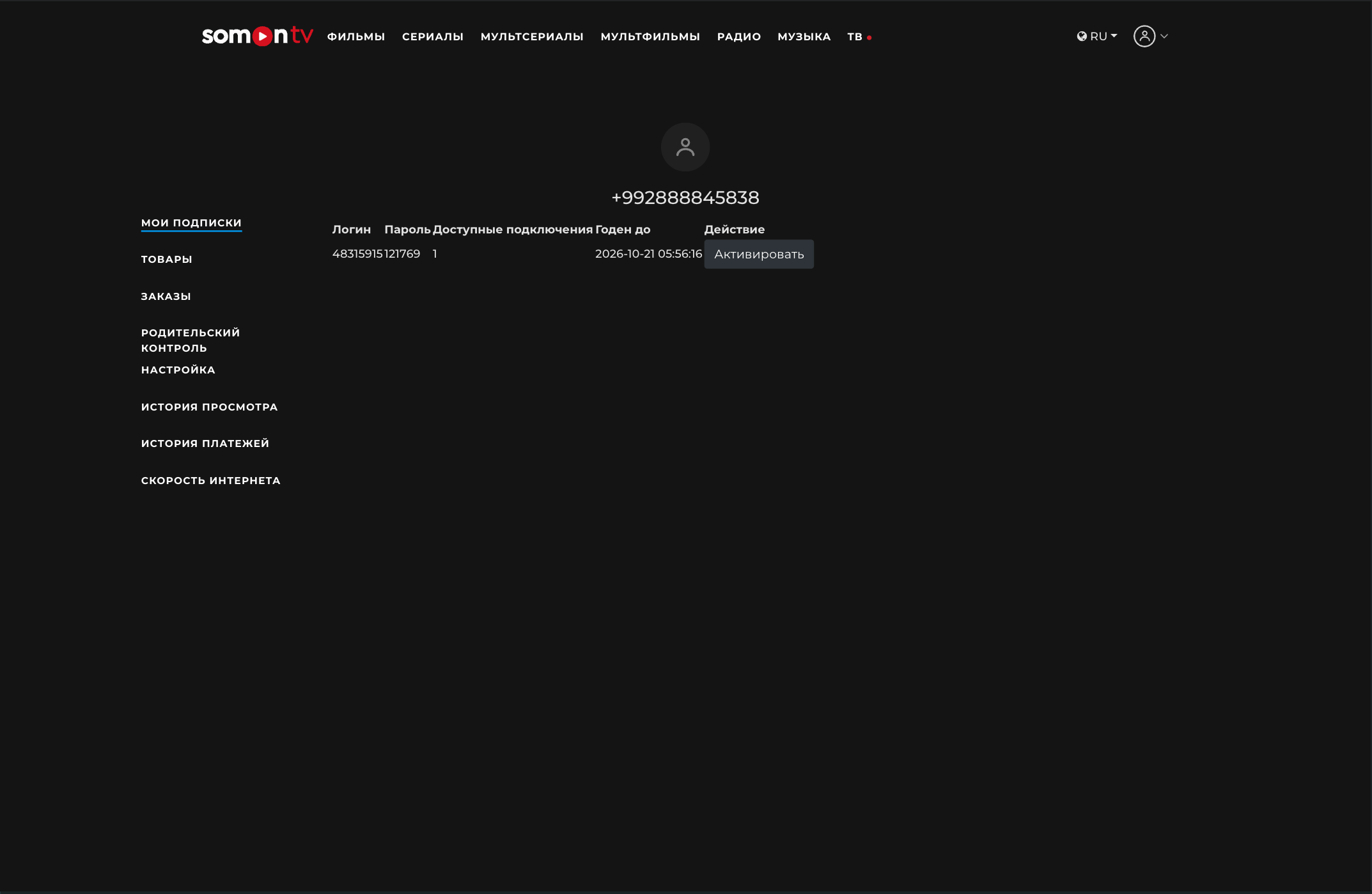Open Скорость интернета test
1372x894 pixels.
(x=211, y=481)
